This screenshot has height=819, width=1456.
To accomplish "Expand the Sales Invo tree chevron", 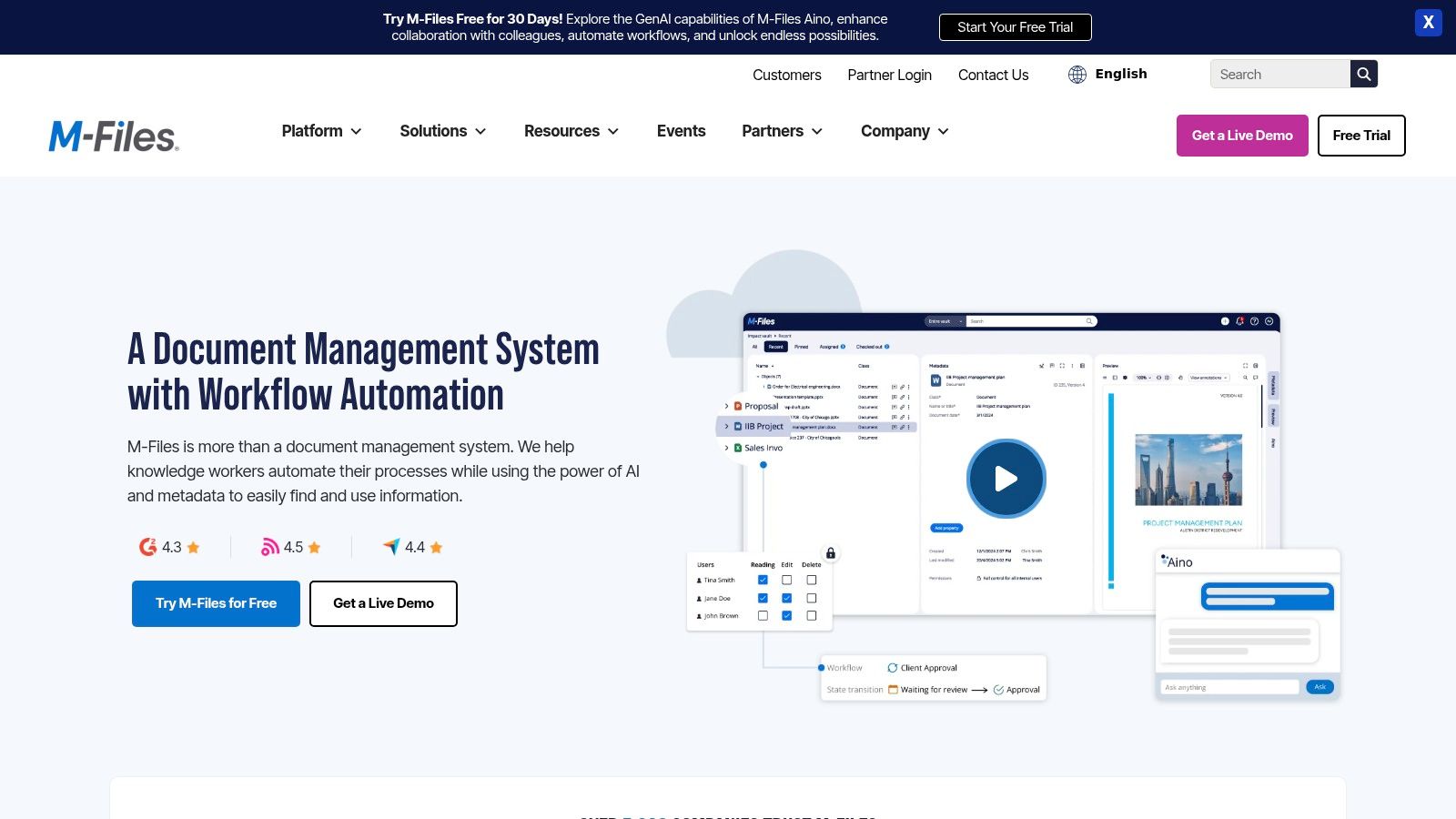I will pyautogui.click(x=726, y=448).
